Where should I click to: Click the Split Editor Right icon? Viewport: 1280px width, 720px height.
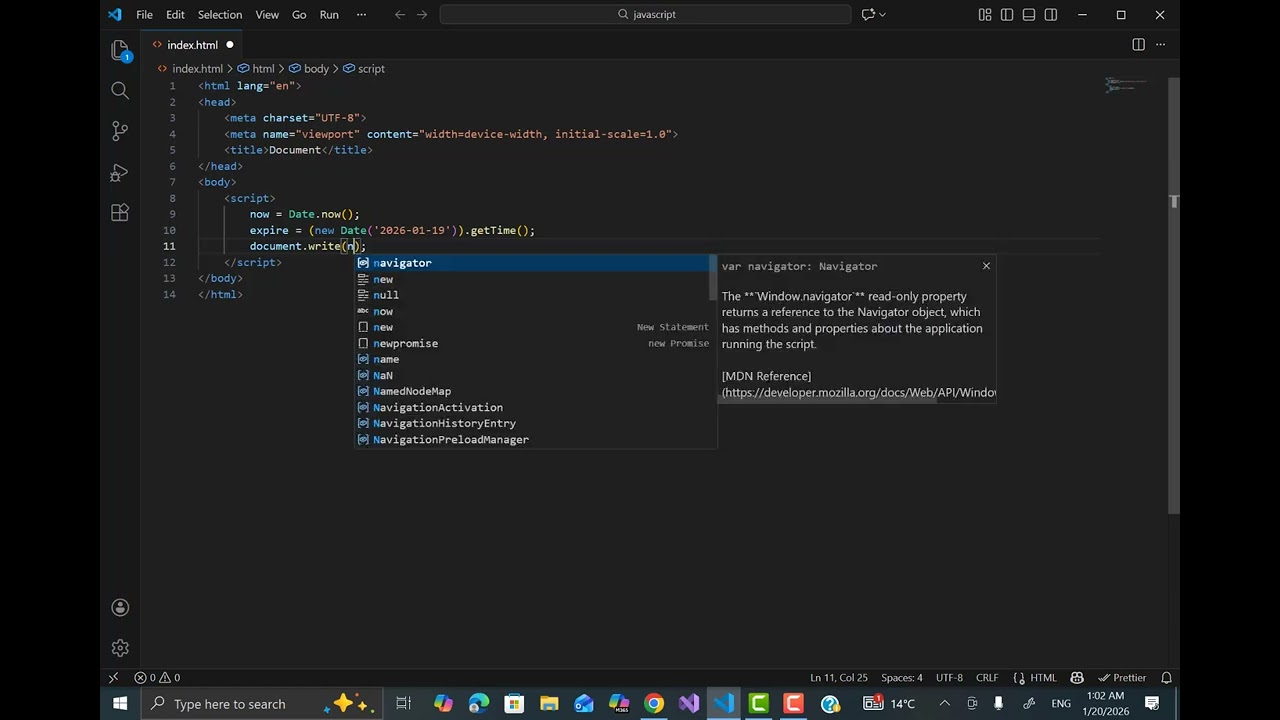[x=1138, y=45]
